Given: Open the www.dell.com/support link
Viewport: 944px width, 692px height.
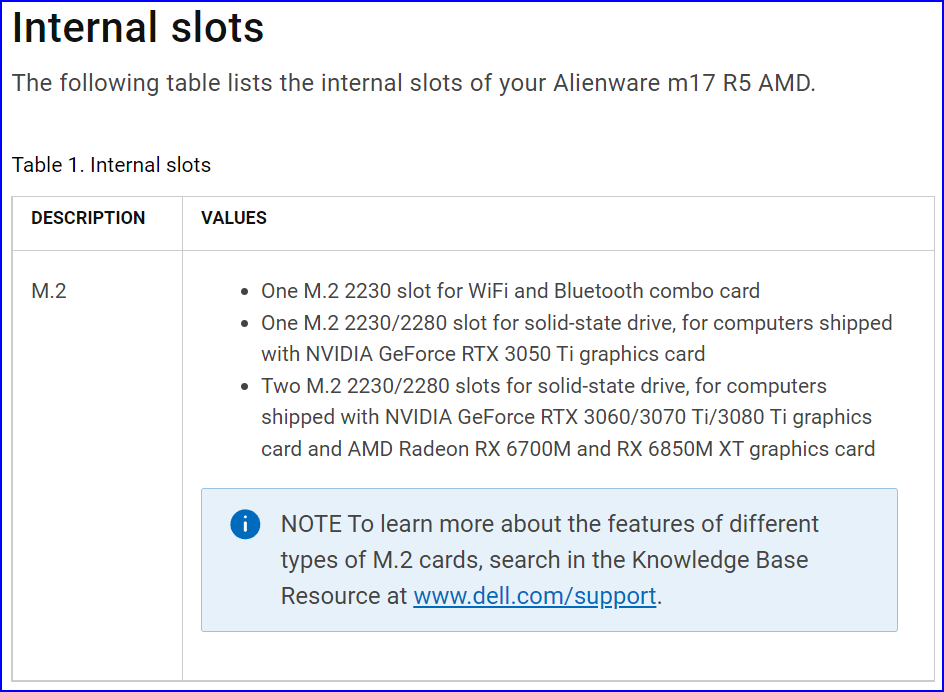Looking at the screenshot, I should pos(534,596).
